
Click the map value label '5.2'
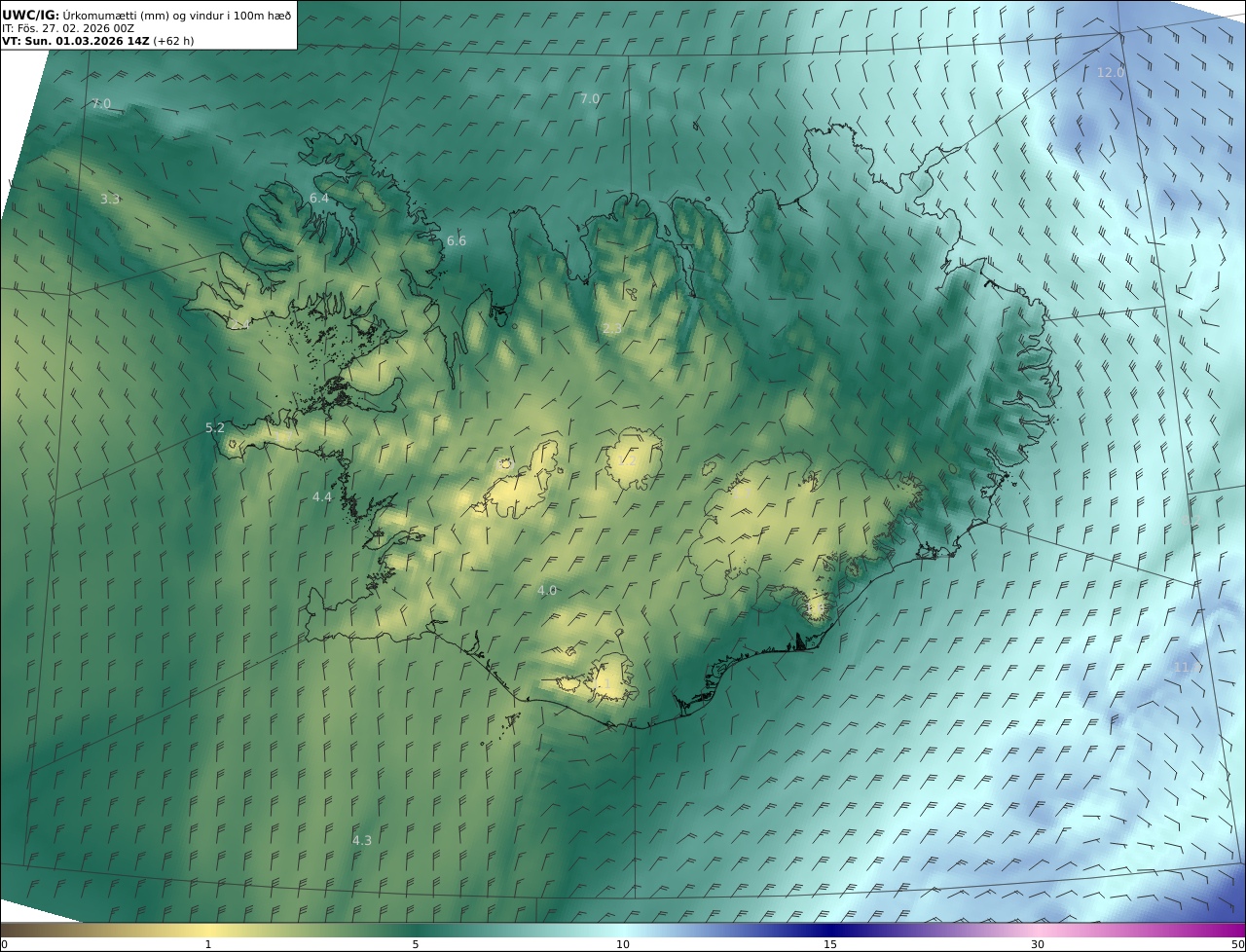coord(215,427)
